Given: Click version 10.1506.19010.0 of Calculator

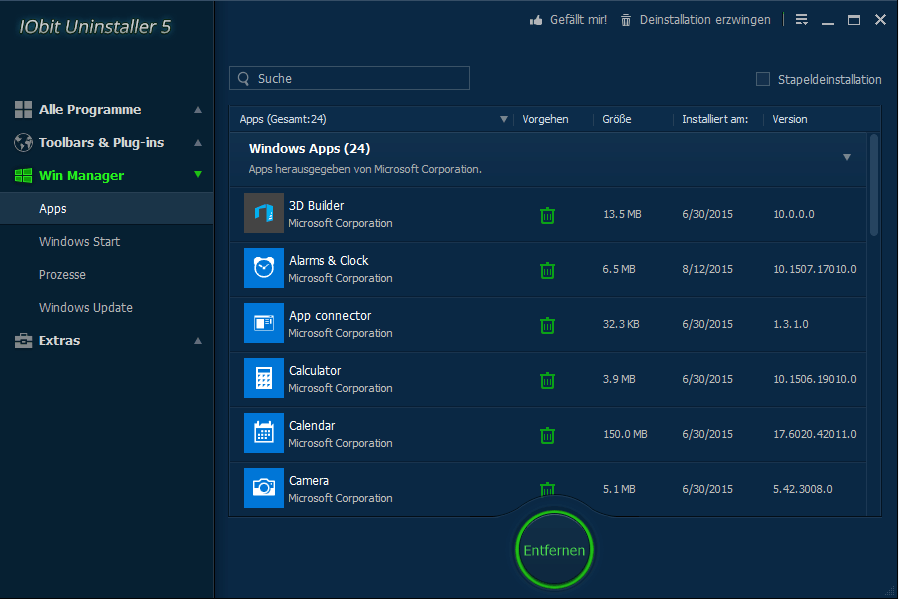Looking at the screenshot, I should (815, 379).
